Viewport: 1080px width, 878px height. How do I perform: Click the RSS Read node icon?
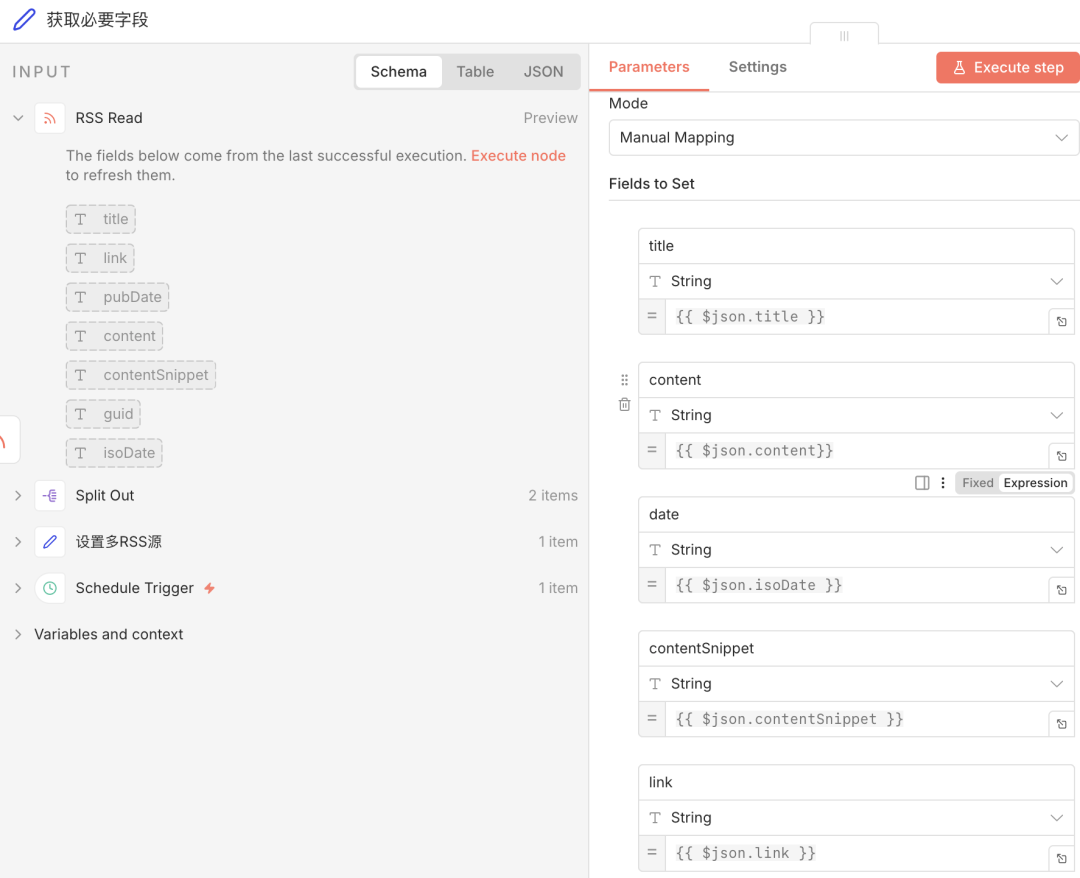(x=50, y=118)
